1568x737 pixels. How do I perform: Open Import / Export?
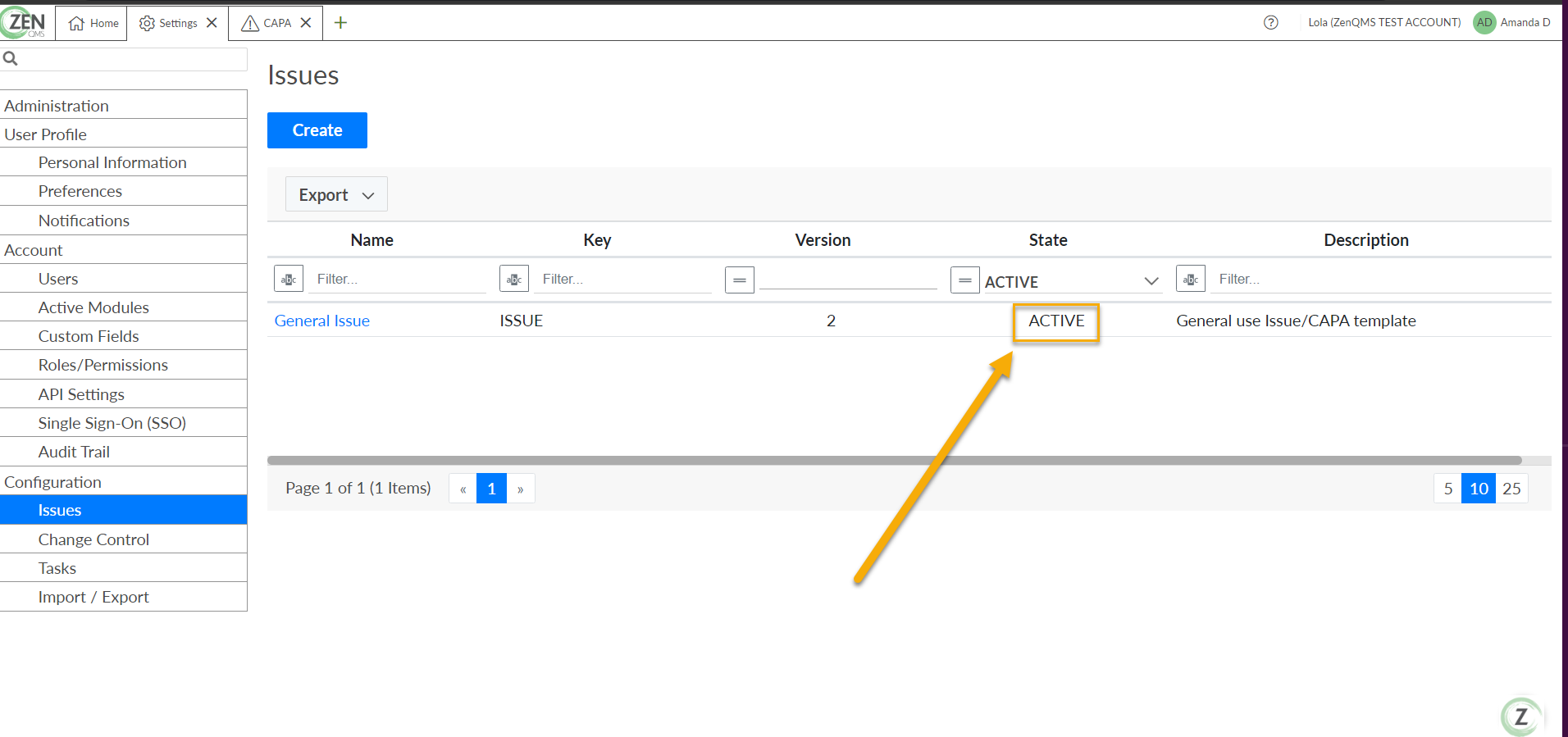[x=123, y=597]
